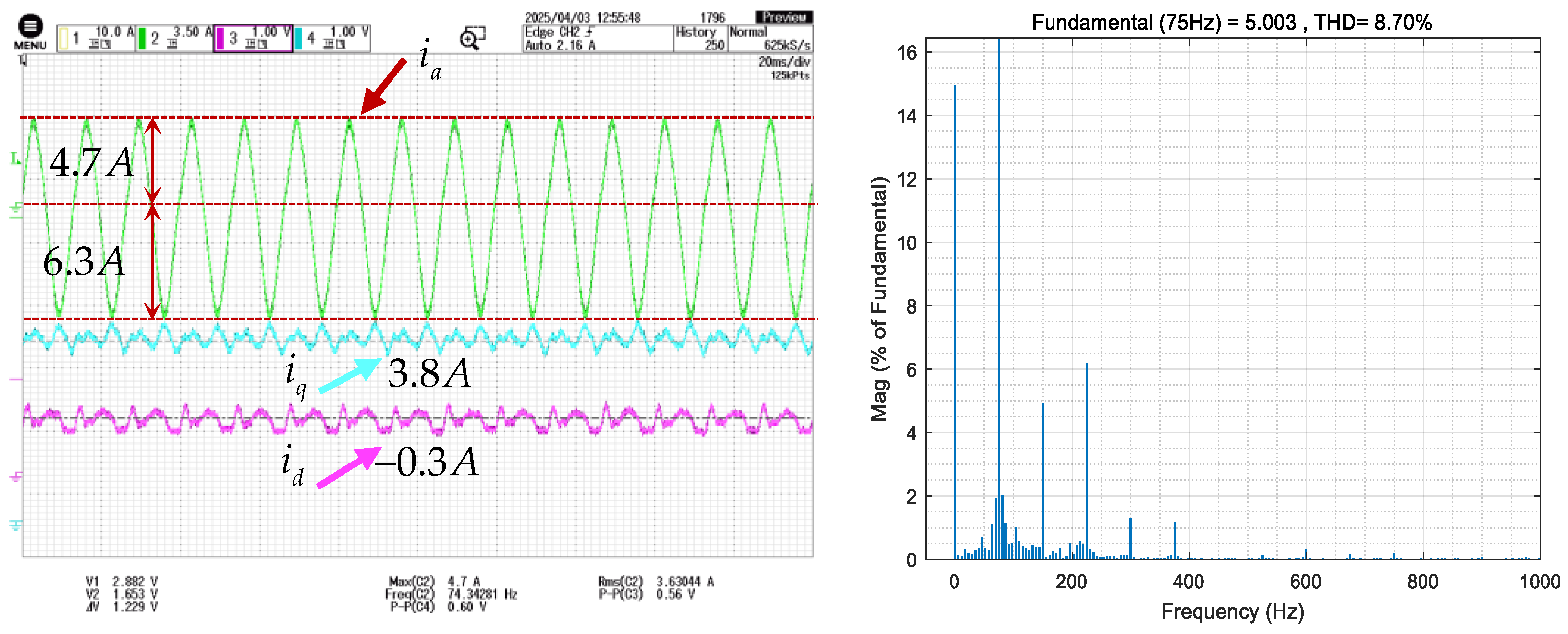Open the Normal 625kS/s acquisition box
This screenshot has height=634, width=1568.
[770, 38]
